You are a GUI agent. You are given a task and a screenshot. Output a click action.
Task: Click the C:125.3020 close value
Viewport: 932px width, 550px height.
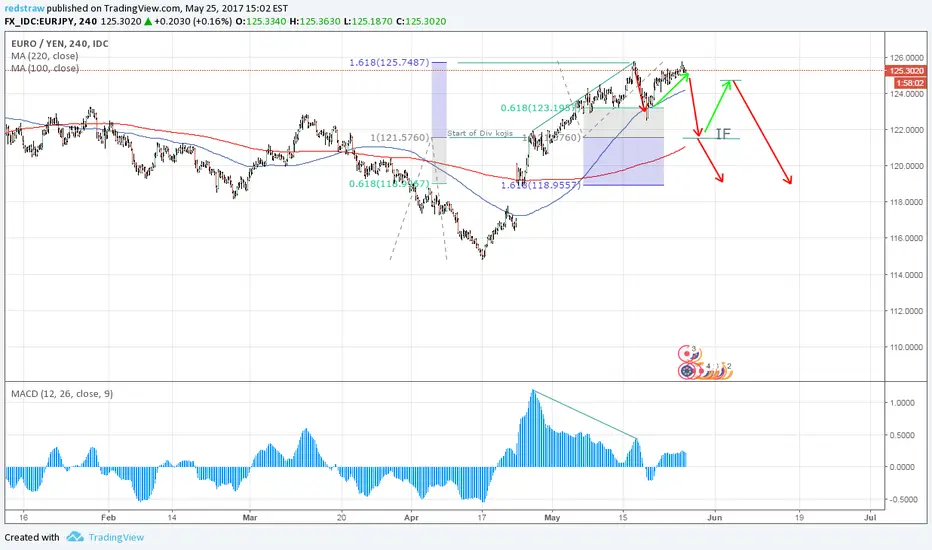coord(421,21)
